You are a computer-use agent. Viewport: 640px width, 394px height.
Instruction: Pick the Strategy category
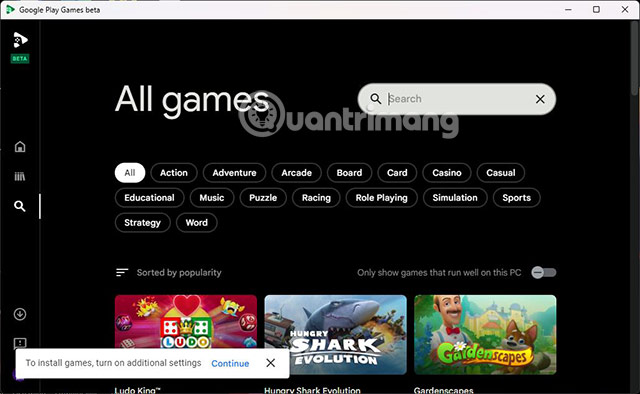(x=142, y=223)
